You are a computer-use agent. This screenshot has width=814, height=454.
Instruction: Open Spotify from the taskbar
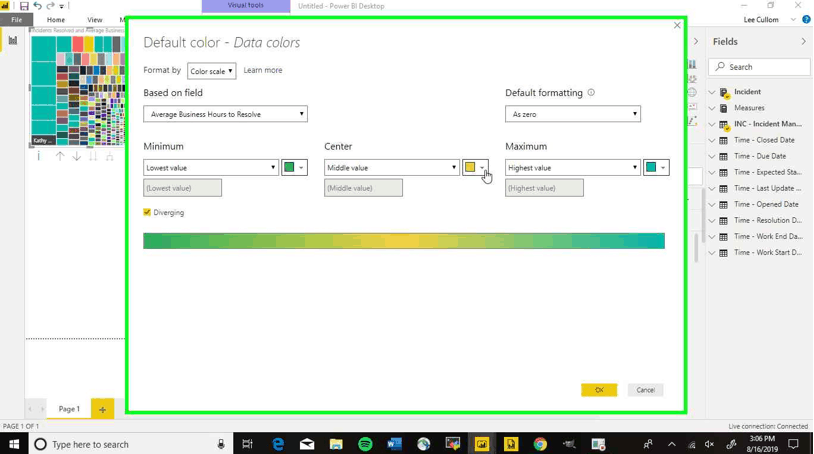[365, 444]
